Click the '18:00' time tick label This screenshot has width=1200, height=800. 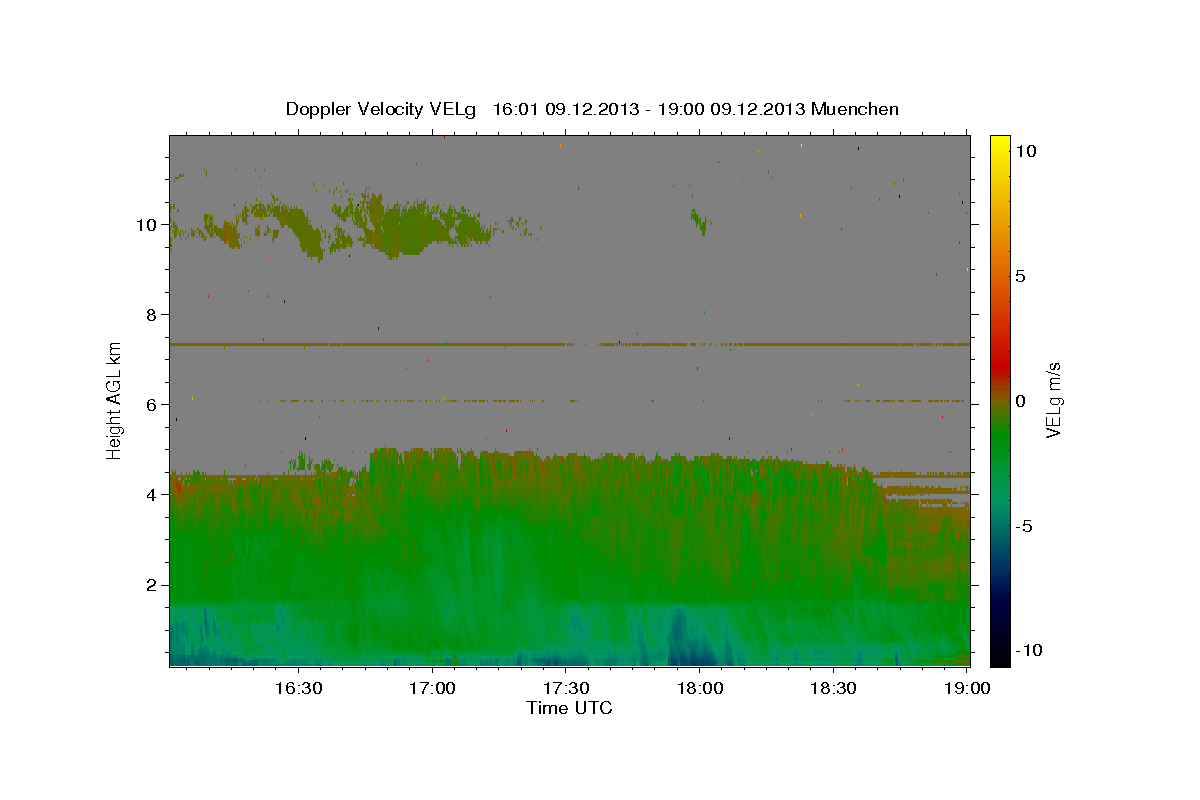tap(700, 689)
